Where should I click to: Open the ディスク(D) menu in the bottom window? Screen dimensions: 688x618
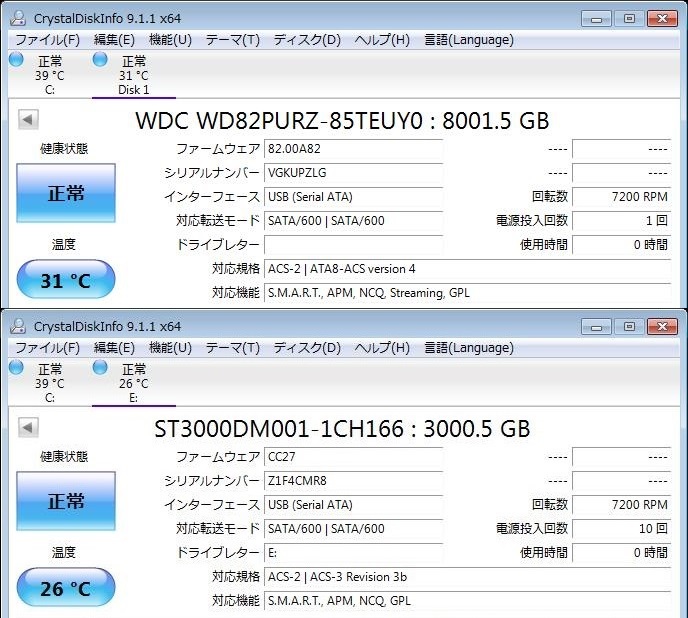307,348
